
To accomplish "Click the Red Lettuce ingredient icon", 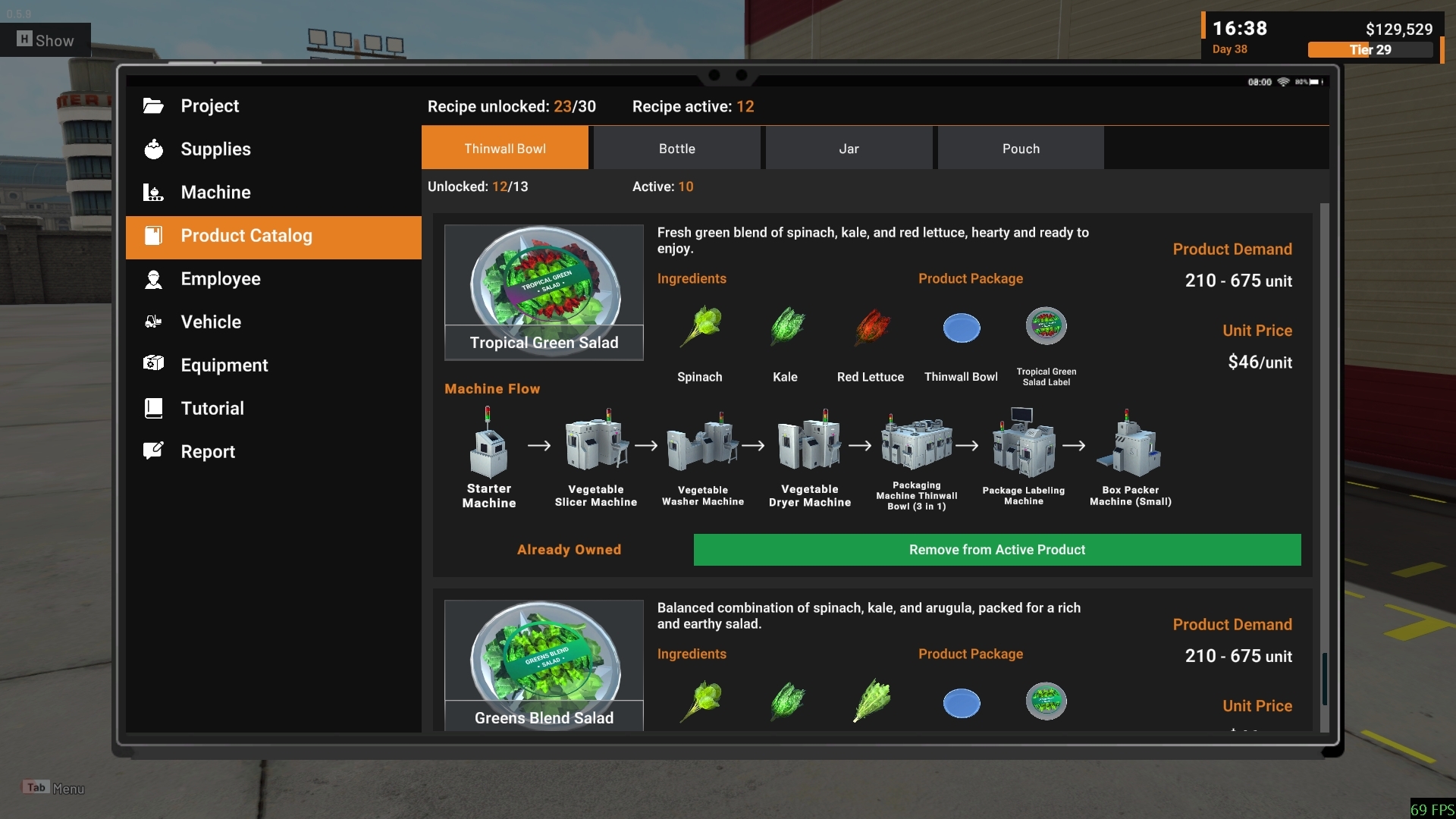I will [871, 328].
